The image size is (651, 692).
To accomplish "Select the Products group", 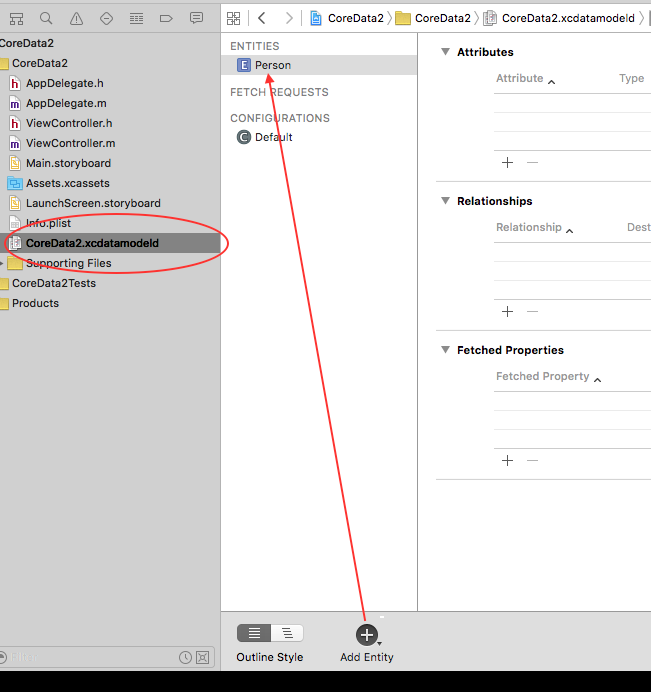I will (x=35, y=303).
